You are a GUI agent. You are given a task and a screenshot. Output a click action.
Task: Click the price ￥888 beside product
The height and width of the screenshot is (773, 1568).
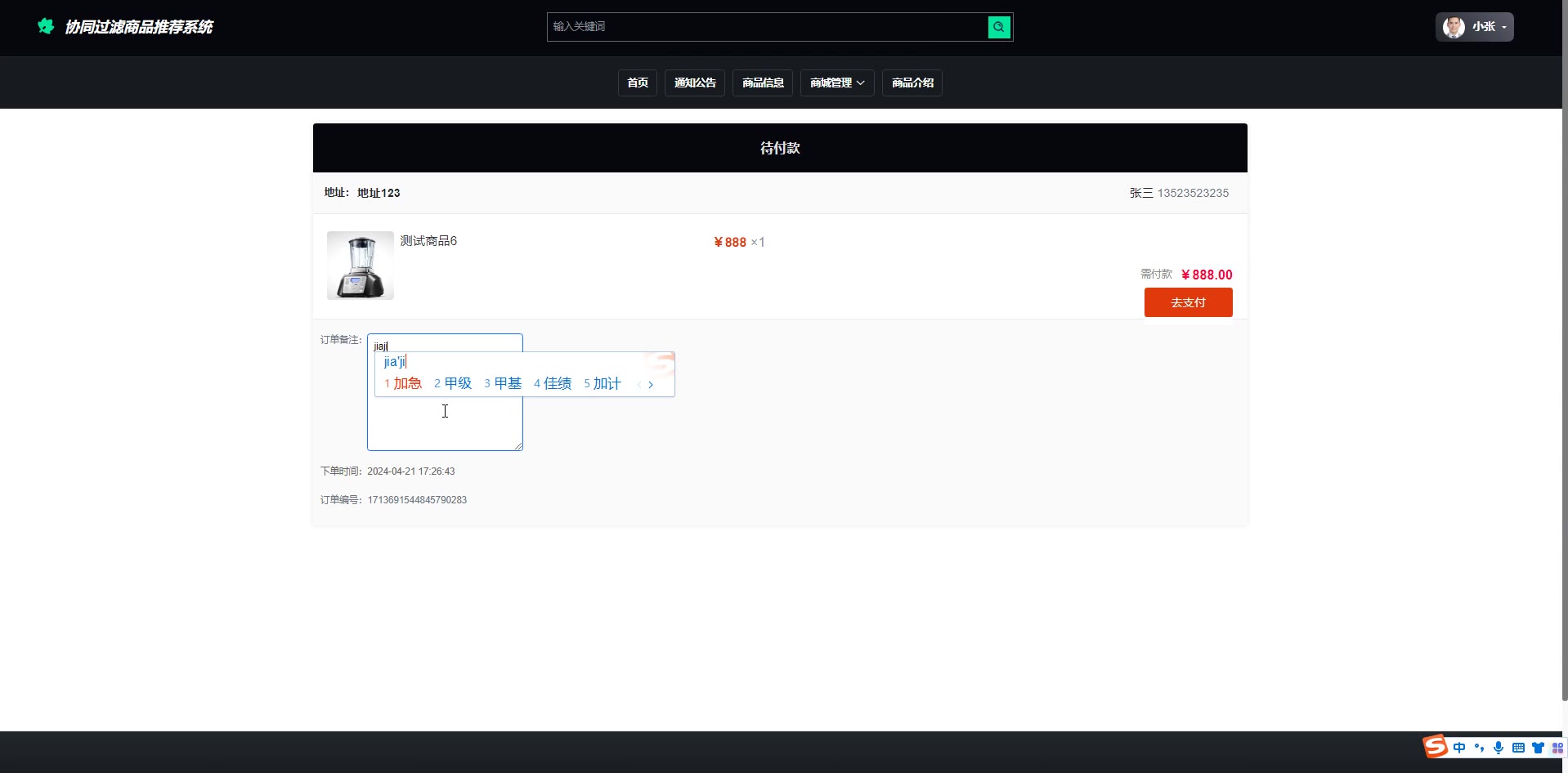point(730,242)
